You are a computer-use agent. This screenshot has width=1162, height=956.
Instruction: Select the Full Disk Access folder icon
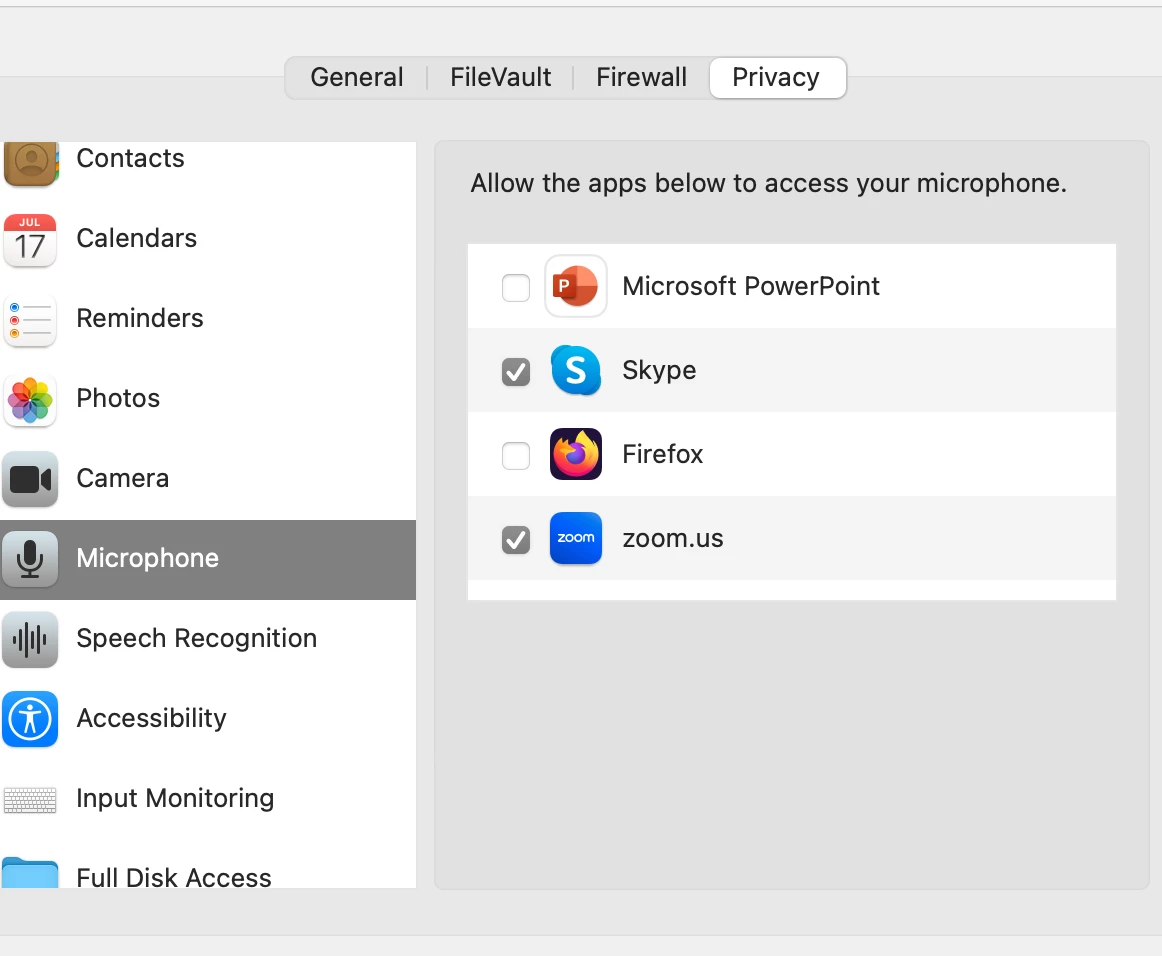click(30, 873)
